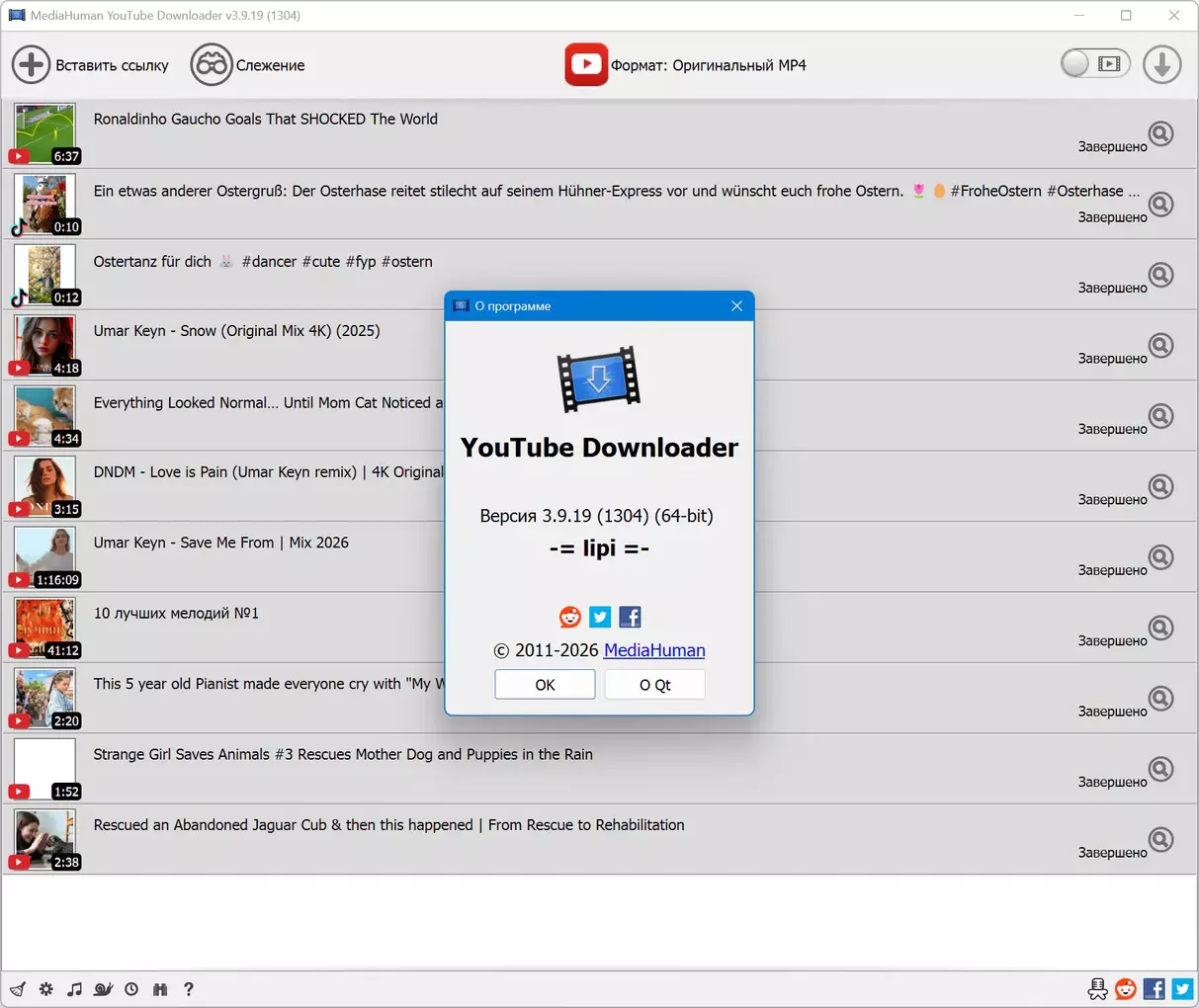Screen dimensions: 1199x1008
Task: Open the clock history icon
Action: point(131,989)
